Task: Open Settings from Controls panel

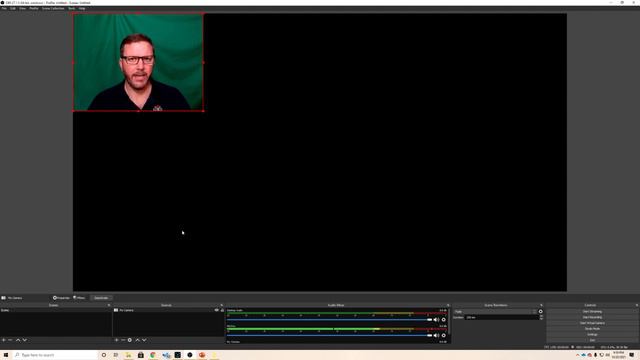Action: pyautogui.click(x=592, y=334)
